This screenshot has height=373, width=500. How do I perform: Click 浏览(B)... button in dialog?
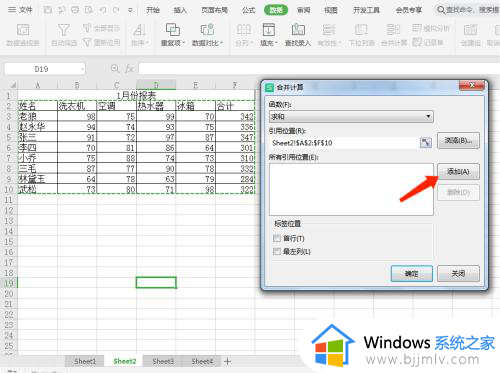pos(458,141)
